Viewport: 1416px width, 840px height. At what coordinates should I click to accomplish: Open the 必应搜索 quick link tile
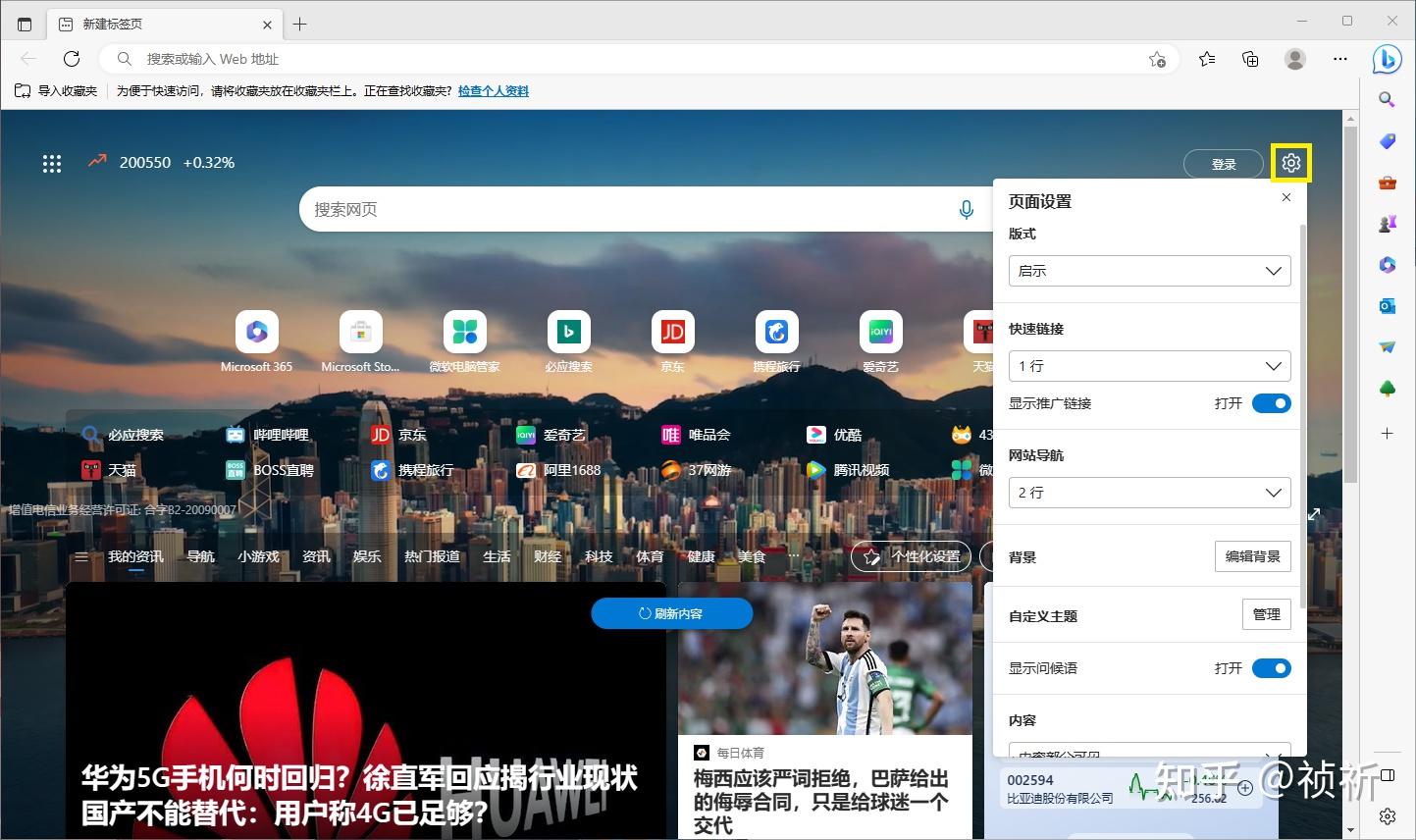coord(568,341)
